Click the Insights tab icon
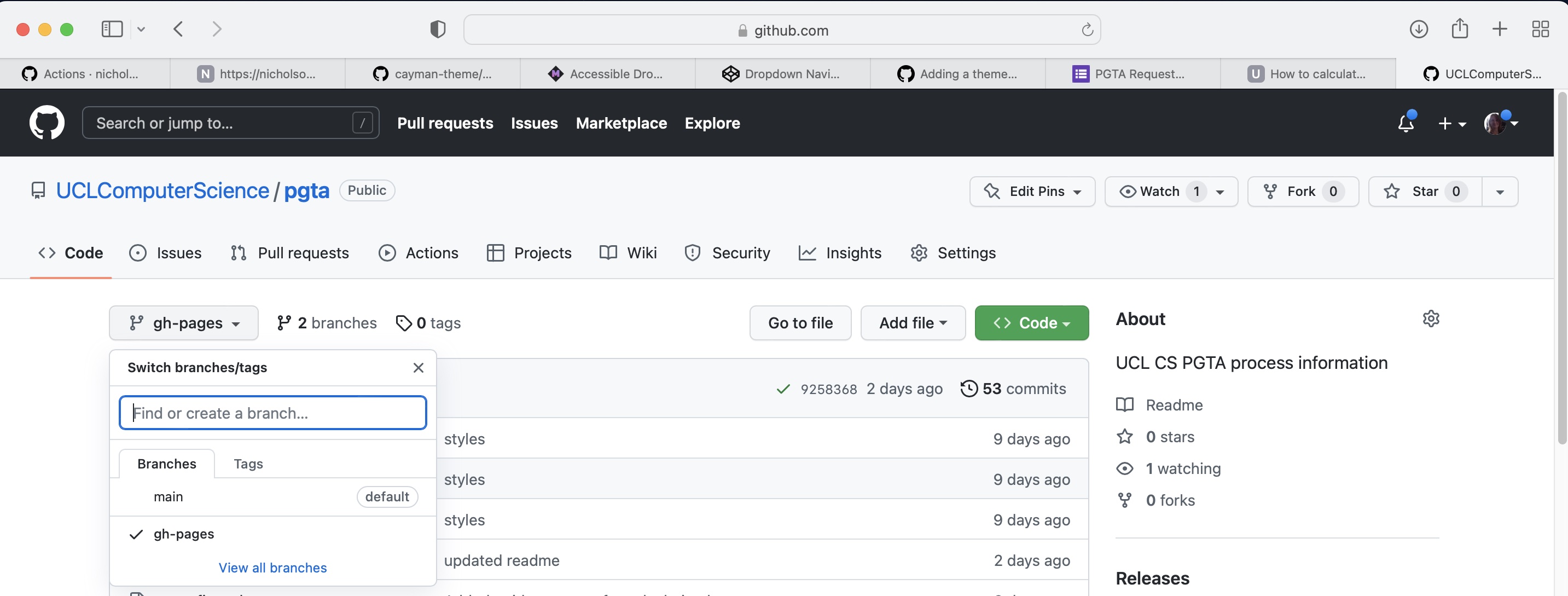The image size is (1568, 596). (808, 253)
